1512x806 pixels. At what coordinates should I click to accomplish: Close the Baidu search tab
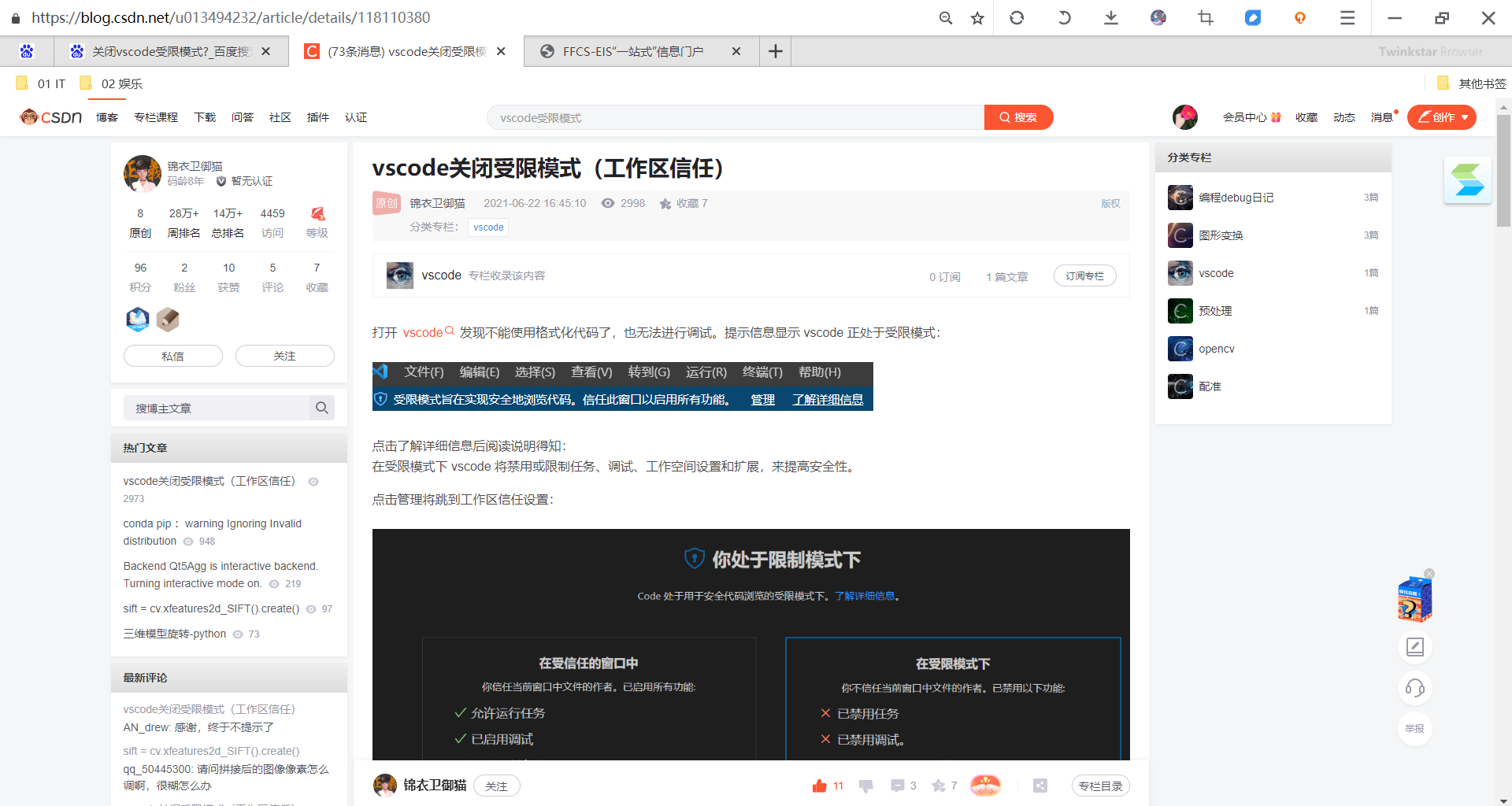[x=266, y=51]
